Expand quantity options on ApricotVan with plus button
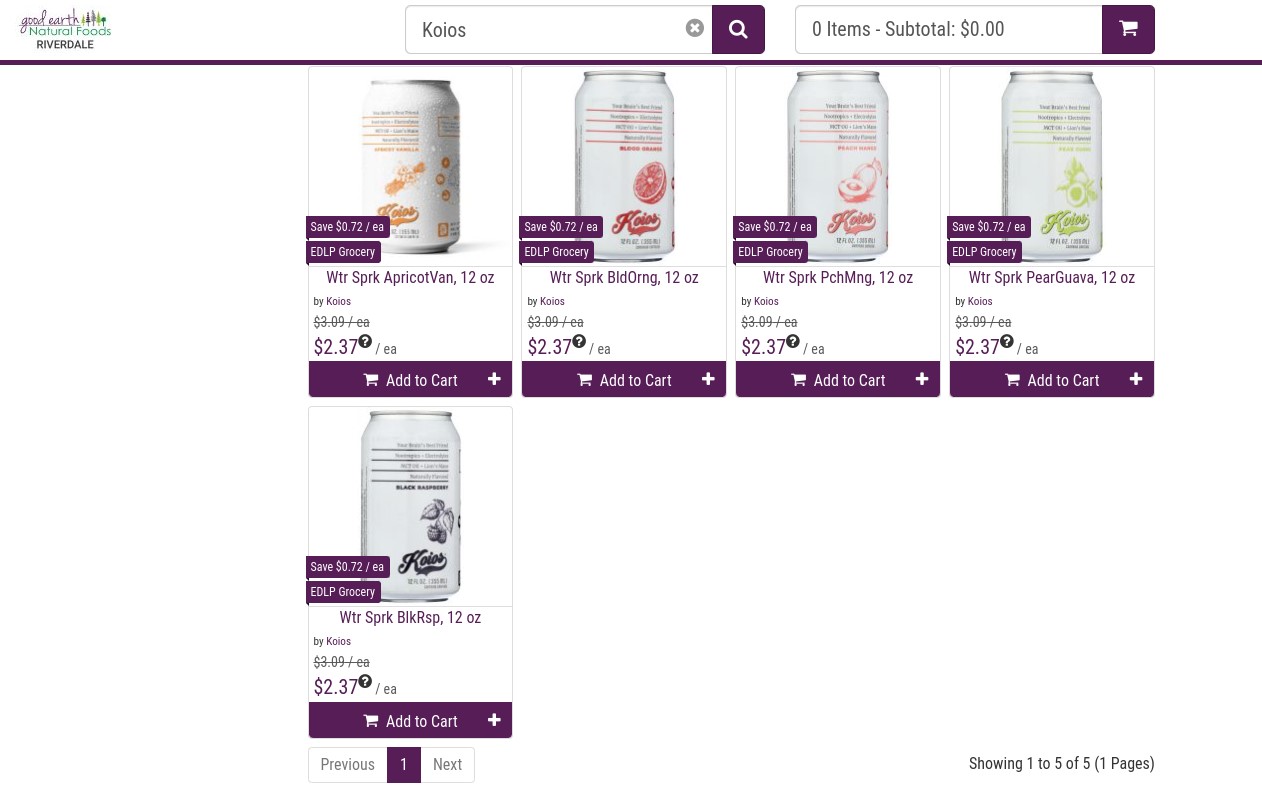 tap(494, 379)
